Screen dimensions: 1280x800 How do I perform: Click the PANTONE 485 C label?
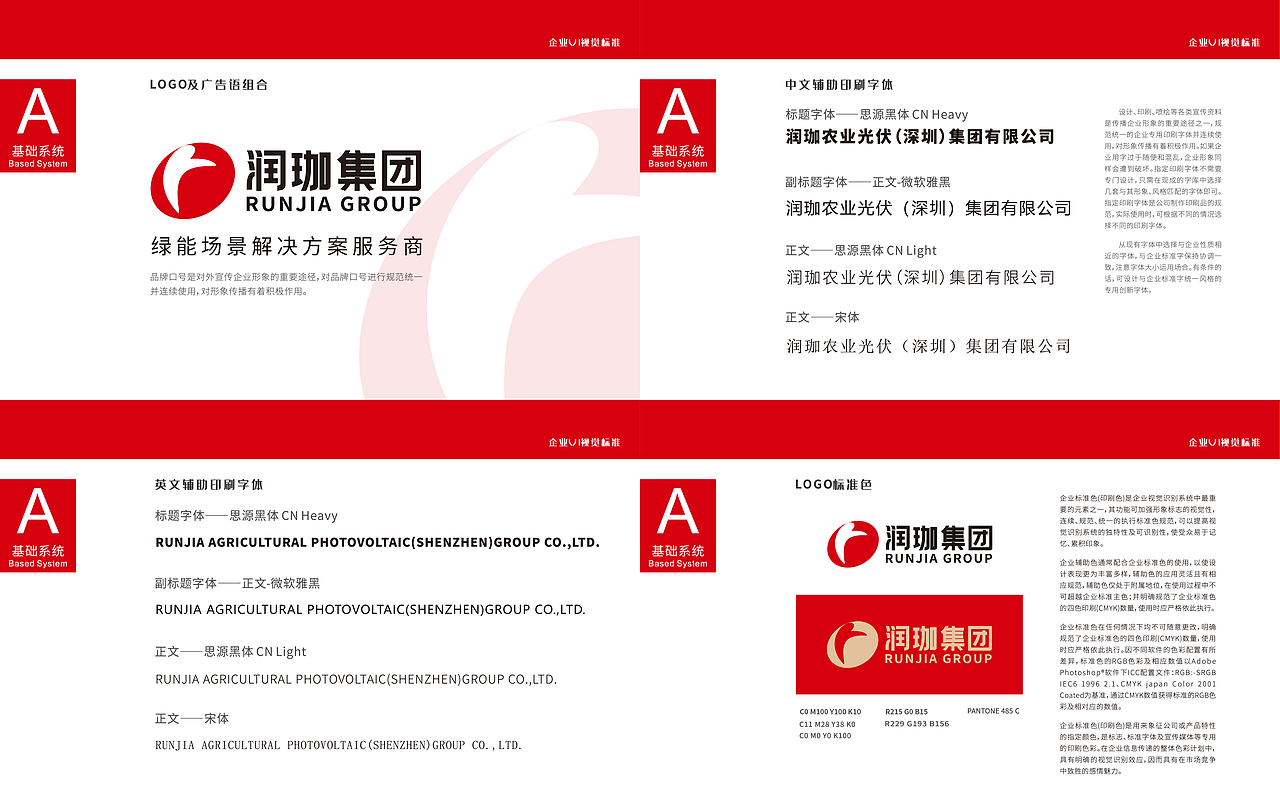coord(993,712)
